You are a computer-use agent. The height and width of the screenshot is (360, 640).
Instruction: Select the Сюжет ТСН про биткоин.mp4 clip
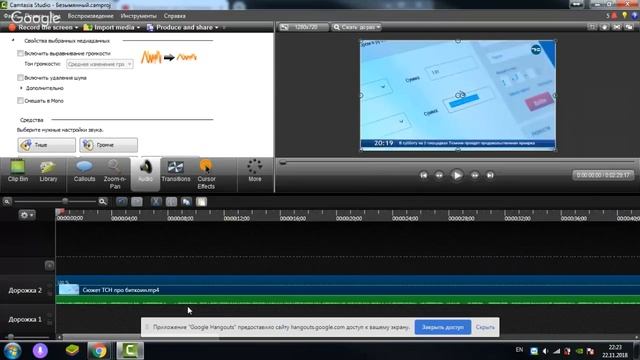[x=348, y=290]
